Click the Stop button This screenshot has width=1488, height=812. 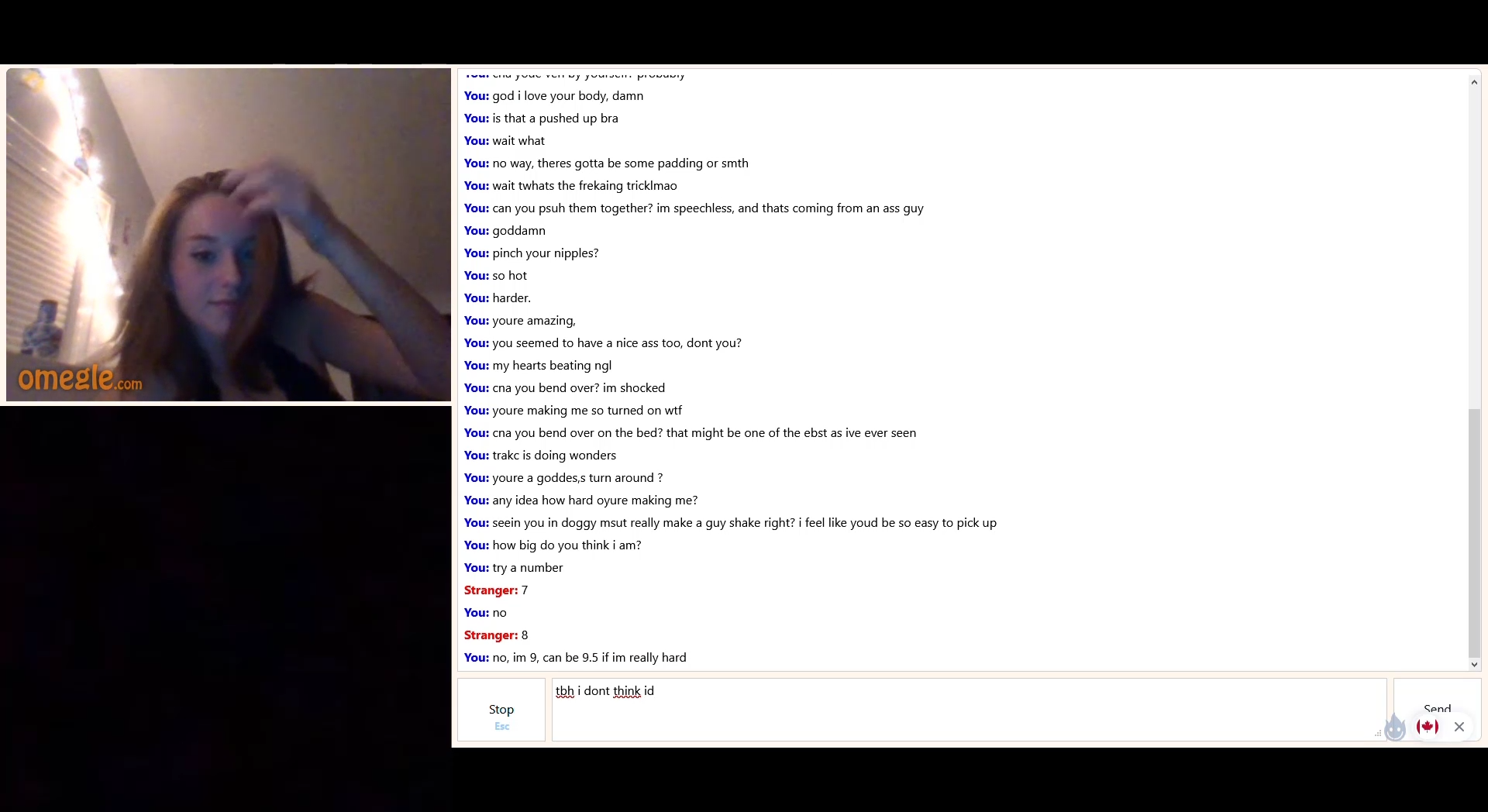[x=501, y=710]
